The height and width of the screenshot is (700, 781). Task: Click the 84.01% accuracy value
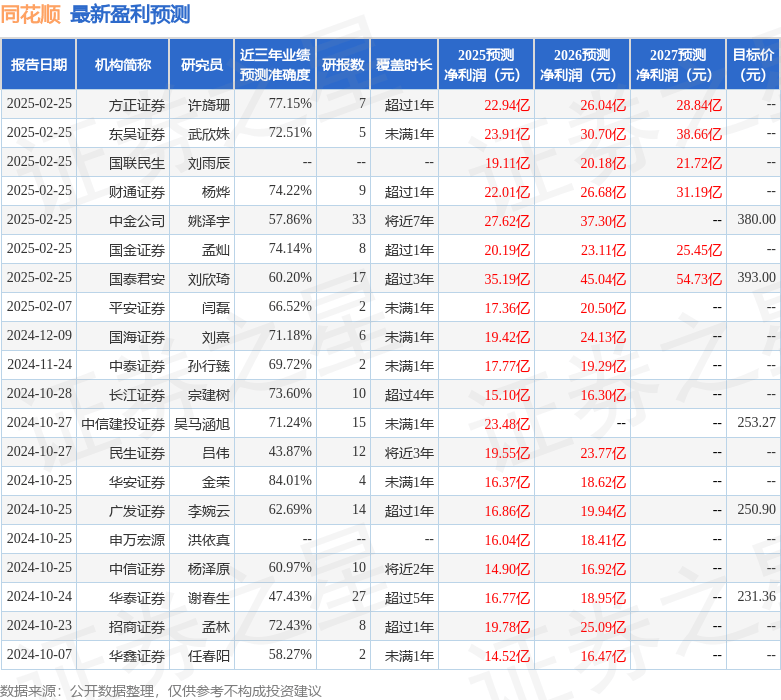[x=290, y=480]
